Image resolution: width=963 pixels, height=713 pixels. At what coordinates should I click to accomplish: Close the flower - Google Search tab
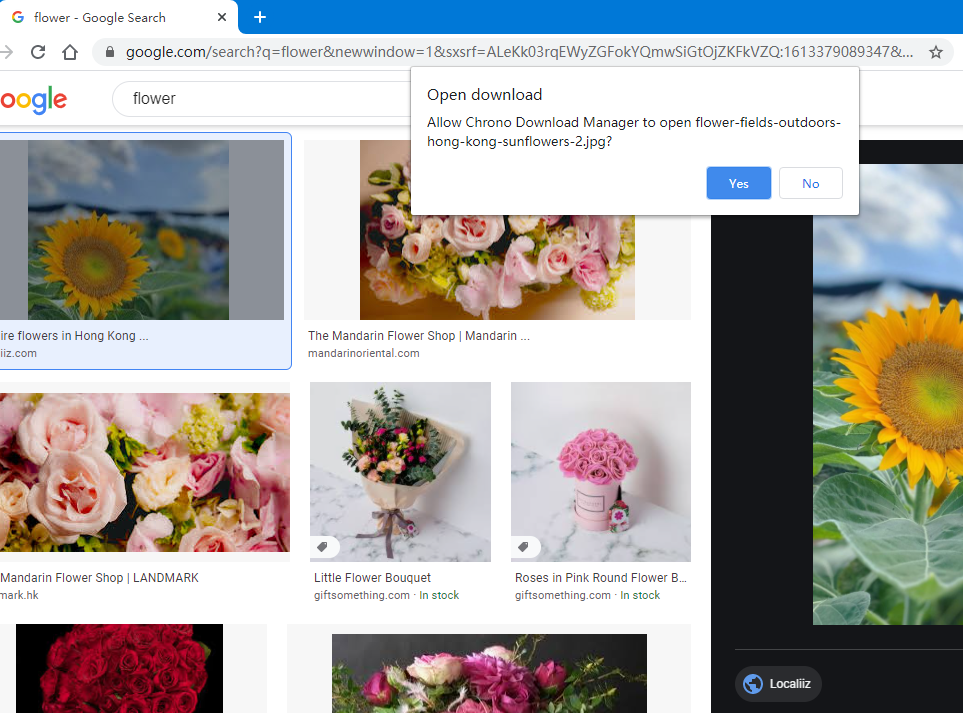click(222, 17)
